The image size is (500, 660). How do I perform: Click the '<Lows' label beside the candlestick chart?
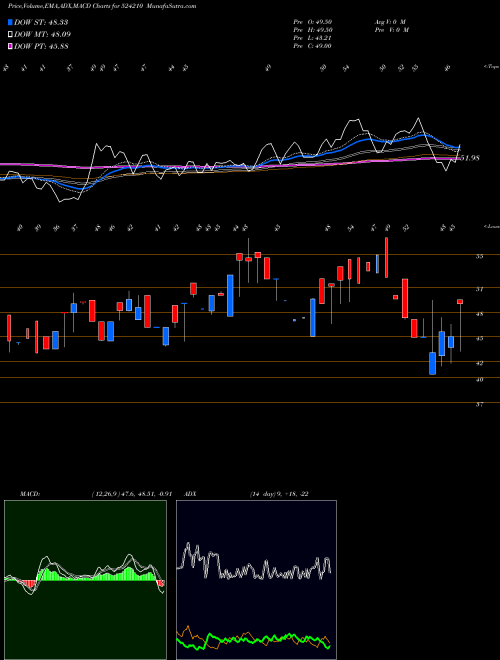coord(492,227)
